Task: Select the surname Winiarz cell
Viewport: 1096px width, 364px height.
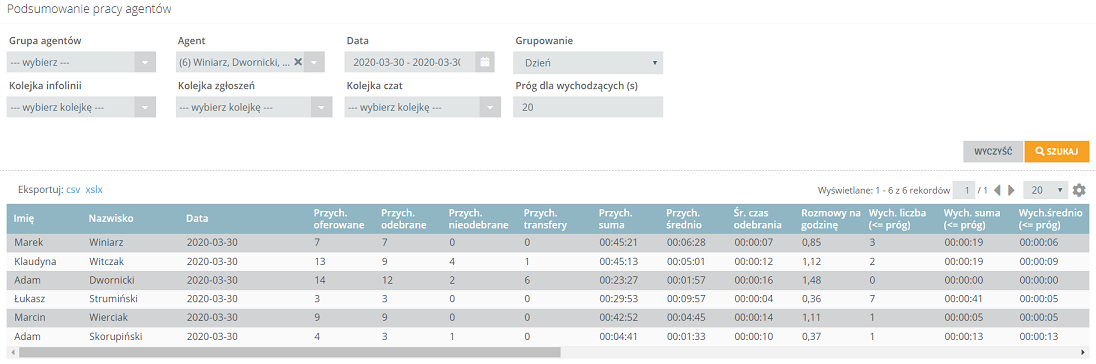Action: pos(105,242)
